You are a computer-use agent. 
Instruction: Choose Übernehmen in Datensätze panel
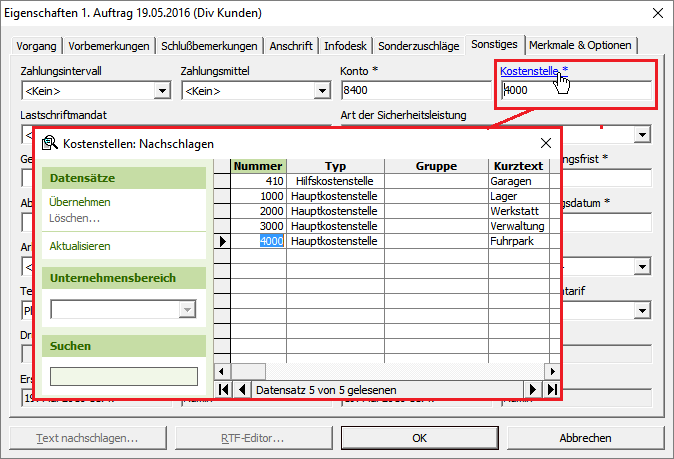[x=80, y=202]
